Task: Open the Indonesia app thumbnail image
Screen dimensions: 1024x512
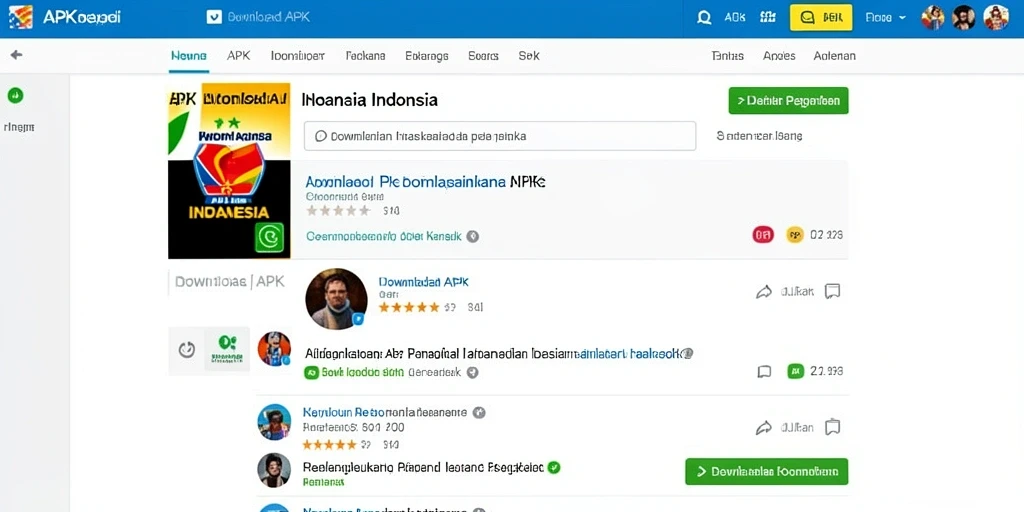Action: coord(229,171)
